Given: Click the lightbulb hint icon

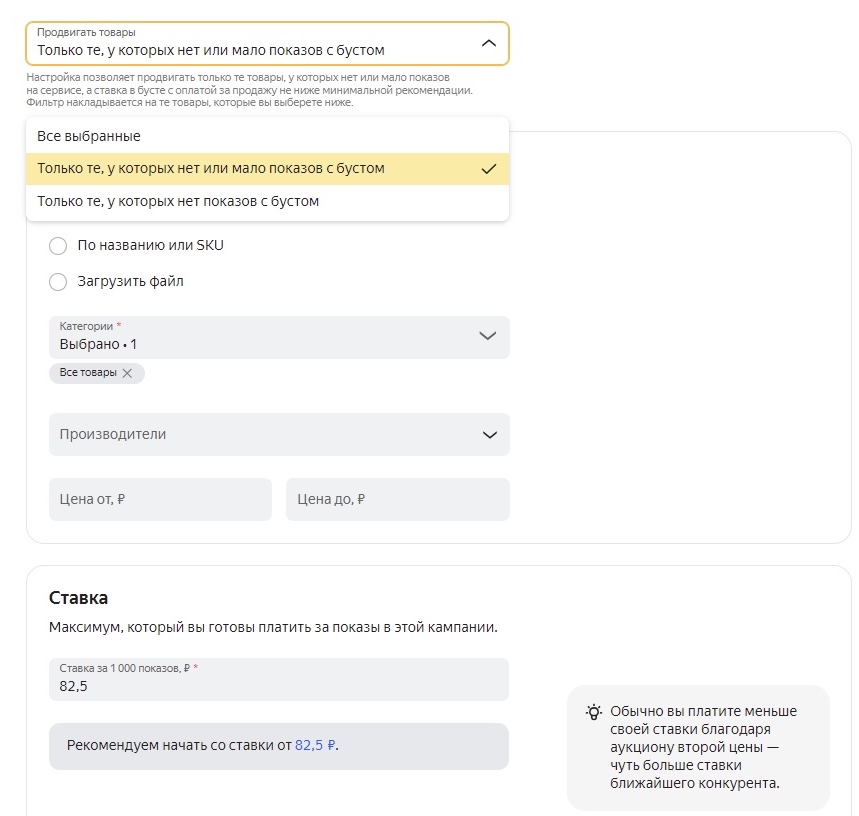Looking at the screenshot, I should click(594, 712).
